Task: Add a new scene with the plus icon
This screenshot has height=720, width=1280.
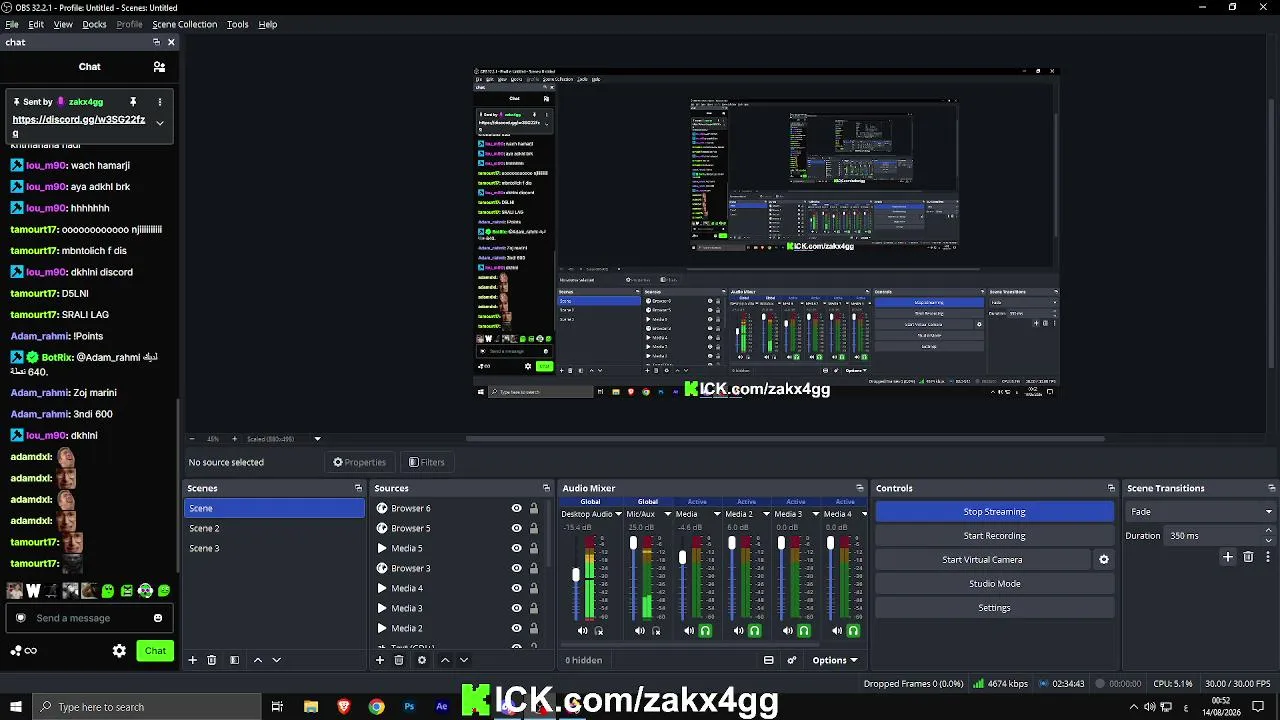Action: [193, 660]
